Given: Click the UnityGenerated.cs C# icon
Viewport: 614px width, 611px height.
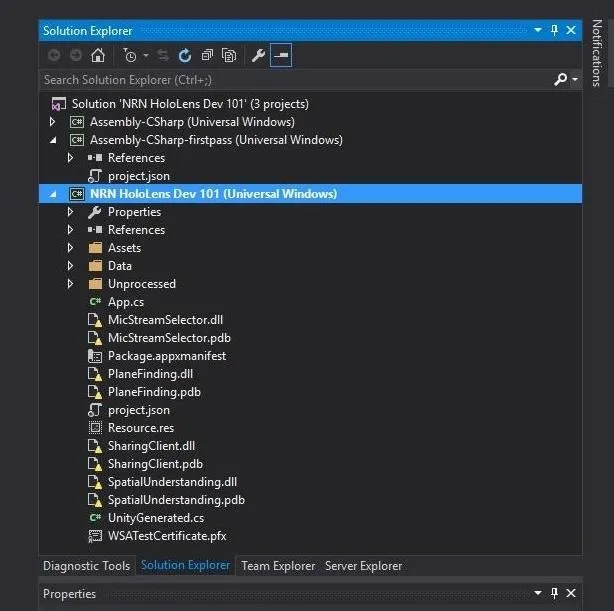Looking at the screenshot, I should (x=95, y=518).
